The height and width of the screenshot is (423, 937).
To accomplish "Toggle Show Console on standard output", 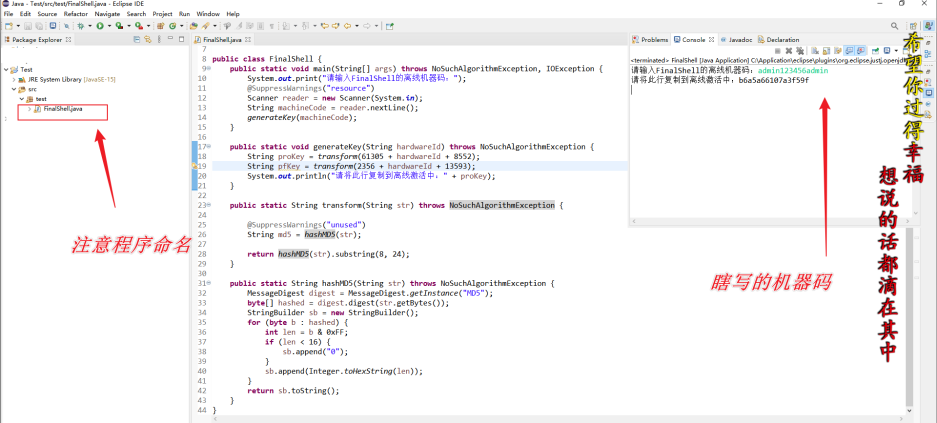I will pyautogui.click(x=849, y=50).
